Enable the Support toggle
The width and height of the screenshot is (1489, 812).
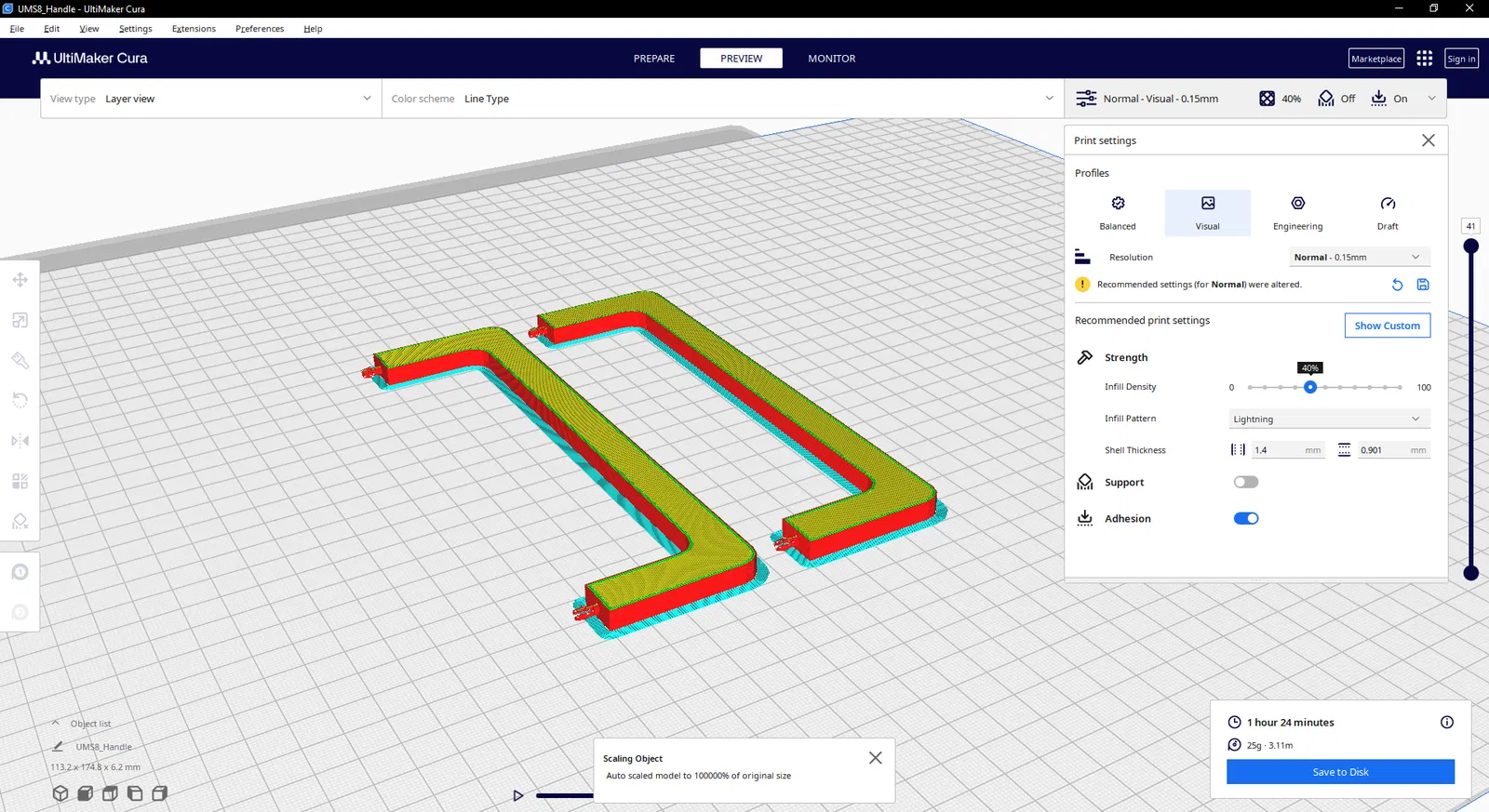point(1246,482)
